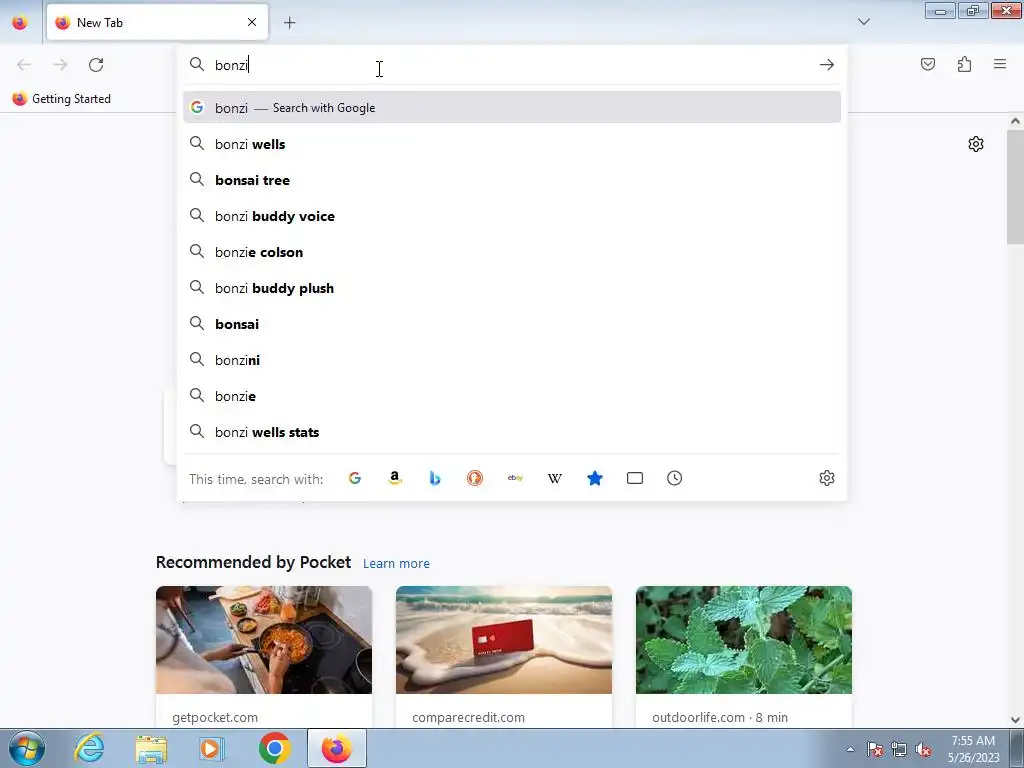This screenshot has height=768, width=1024.
Task: Click the outdoorlife.com card label
Action: (x=720, y=718)
